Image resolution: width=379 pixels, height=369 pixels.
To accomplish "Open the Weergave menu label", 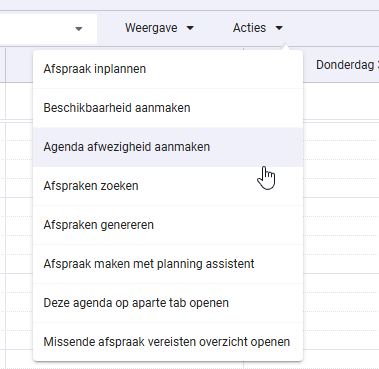I will click(159, 28).
